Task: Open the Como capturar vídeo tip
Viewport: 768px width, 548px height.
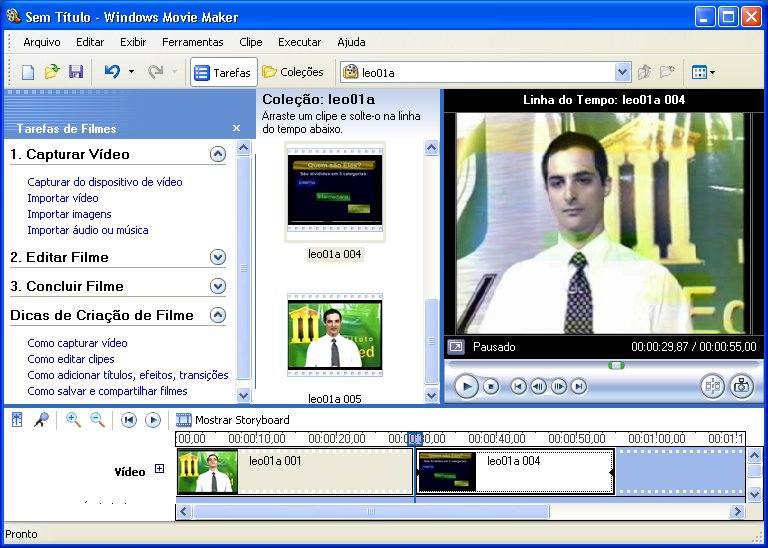Action: (77, 343)
